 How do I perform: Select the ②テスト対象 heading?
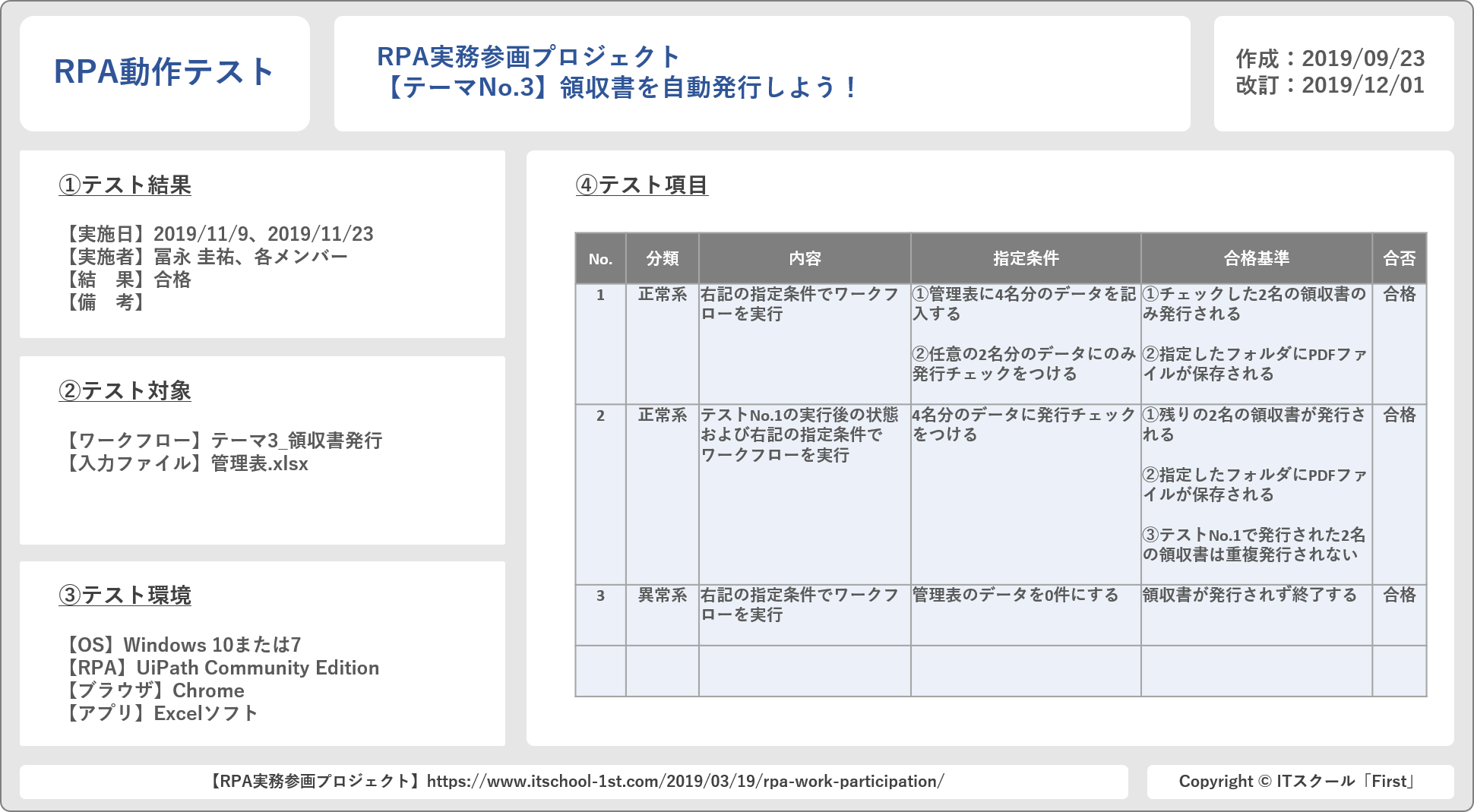coord(125,390)
